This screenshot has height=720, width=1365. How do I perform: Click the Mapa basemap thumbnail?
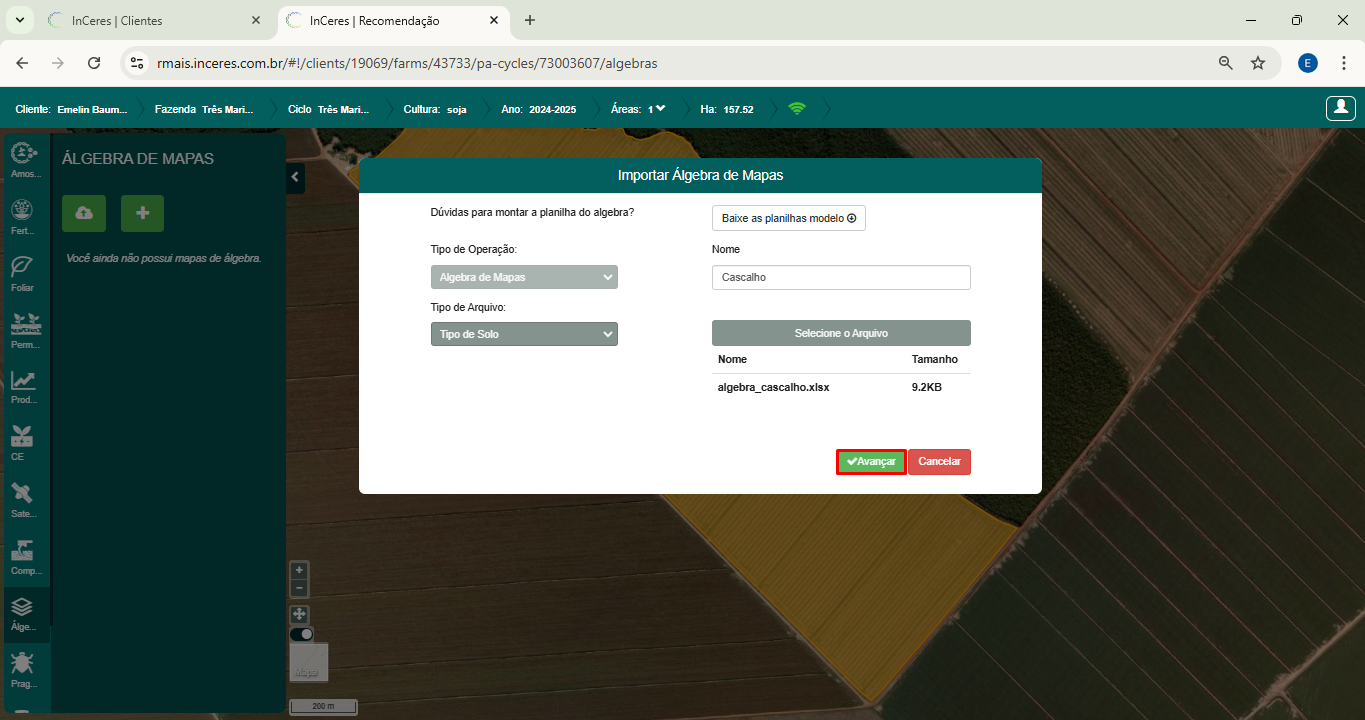308,663
